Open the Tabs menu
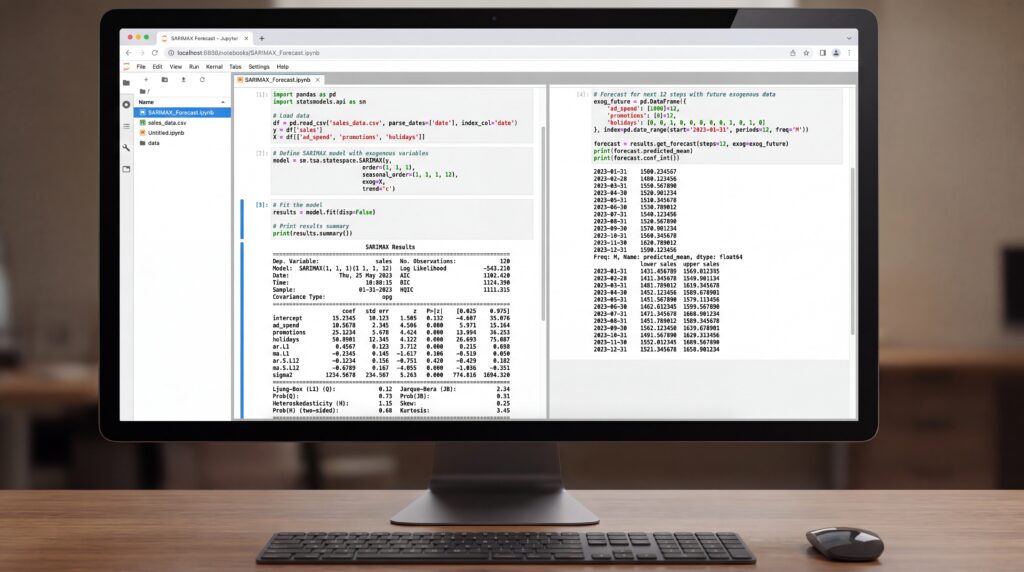 [235, 67]
